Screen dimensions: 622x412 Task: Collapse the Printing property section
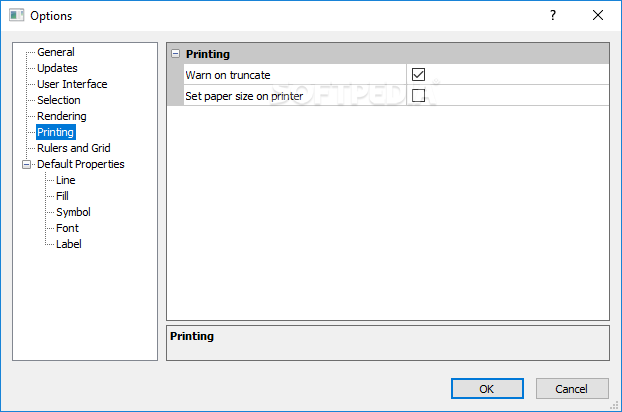pos(175,54)
